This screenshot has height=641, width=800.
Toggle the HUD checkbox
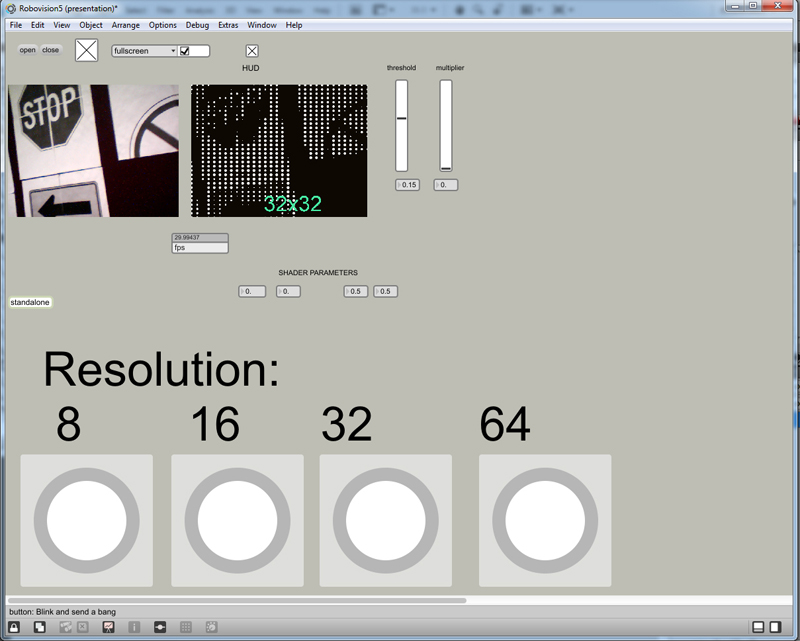pos(252,51)
